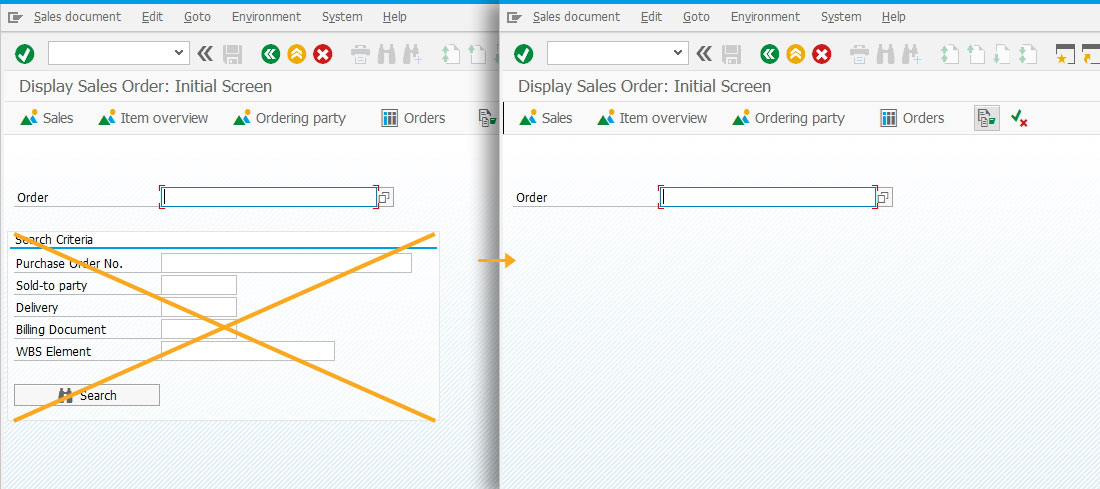
Task: Open command field dropdown in left window
Action: point(178,53)
